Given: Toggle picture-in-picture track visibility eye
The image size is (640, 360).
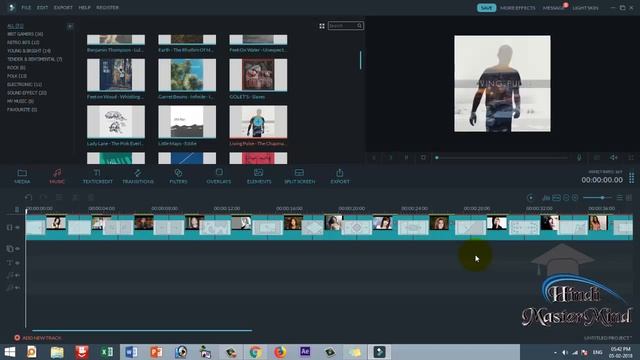Looking at the screenshot, I should pos(18,249).
